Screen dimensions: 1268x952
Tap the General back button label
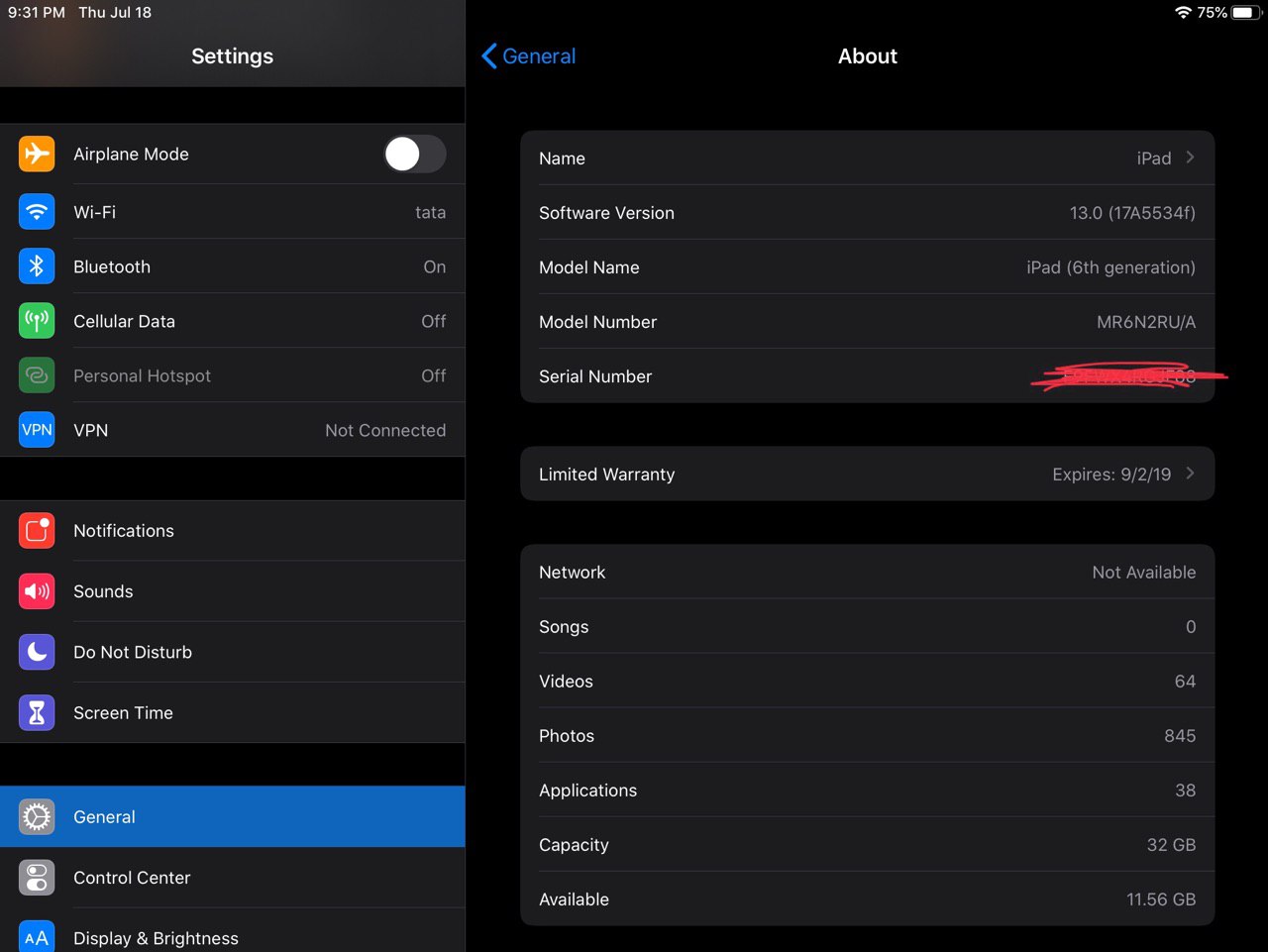(539, 56)
